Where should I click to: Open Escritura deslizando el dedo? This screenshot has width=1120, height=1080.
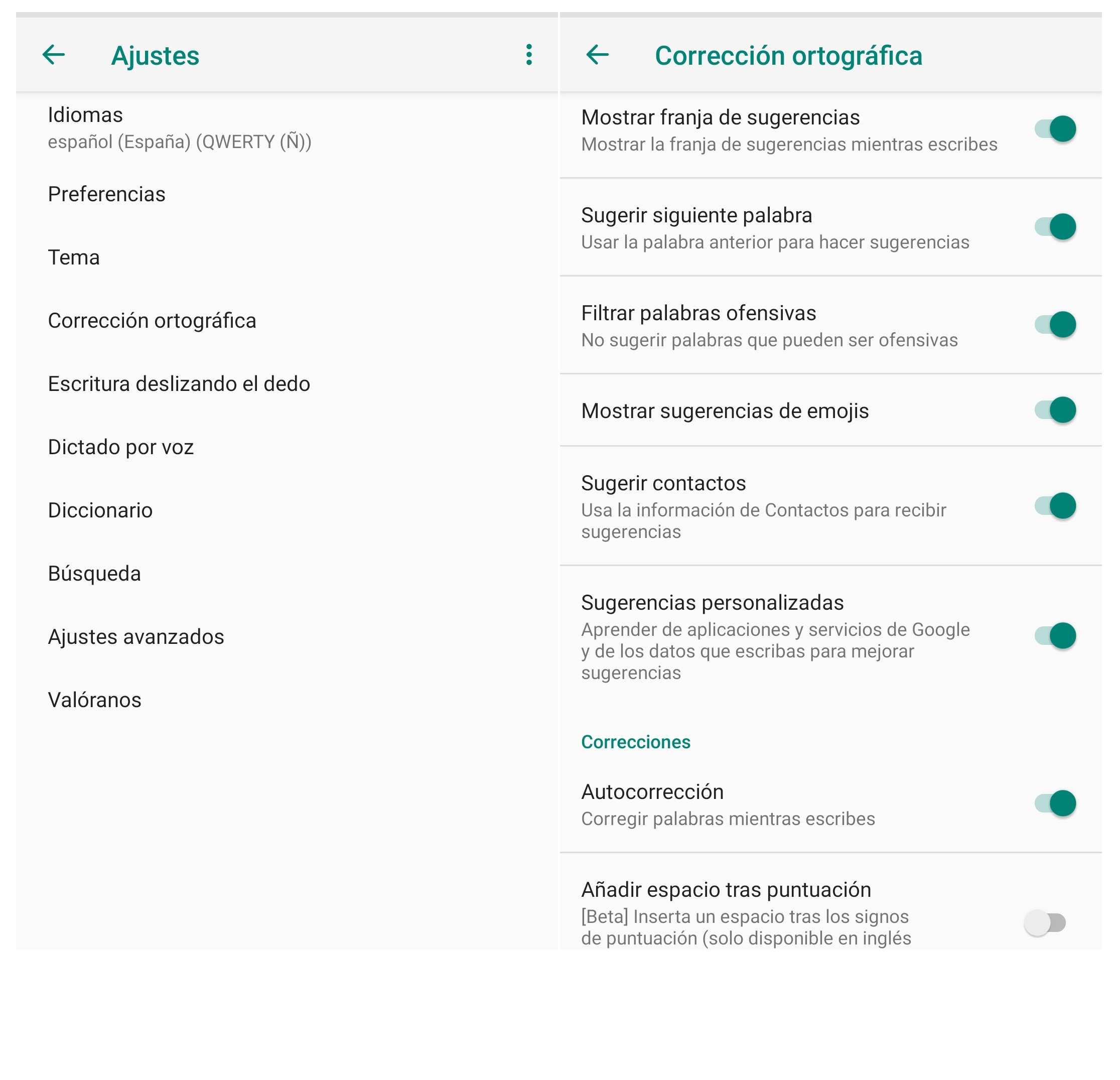coord(179,384)
